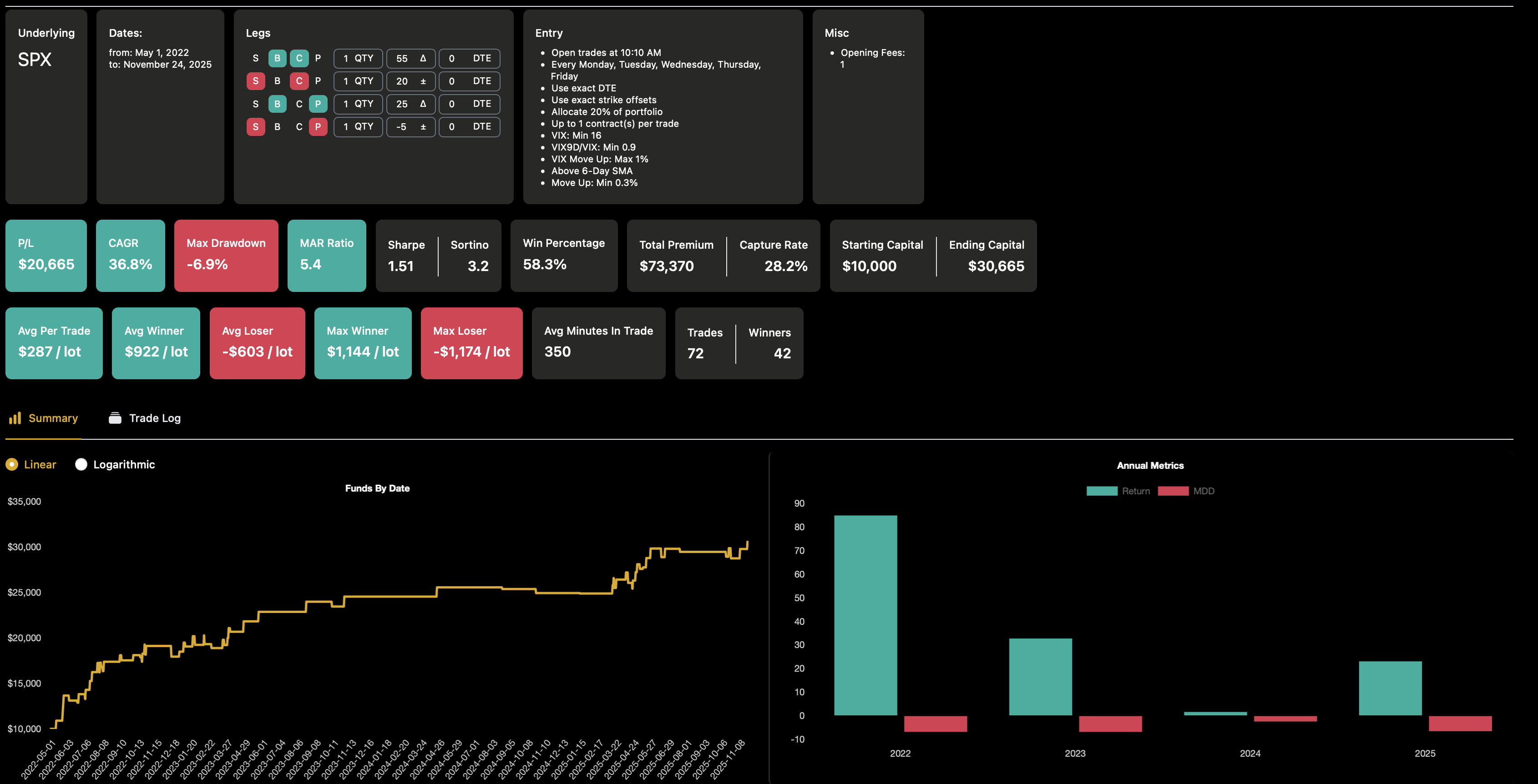Click the 2022 MDD bar
Viewport: 1538px width, 784px height.
tap(935, 724)
